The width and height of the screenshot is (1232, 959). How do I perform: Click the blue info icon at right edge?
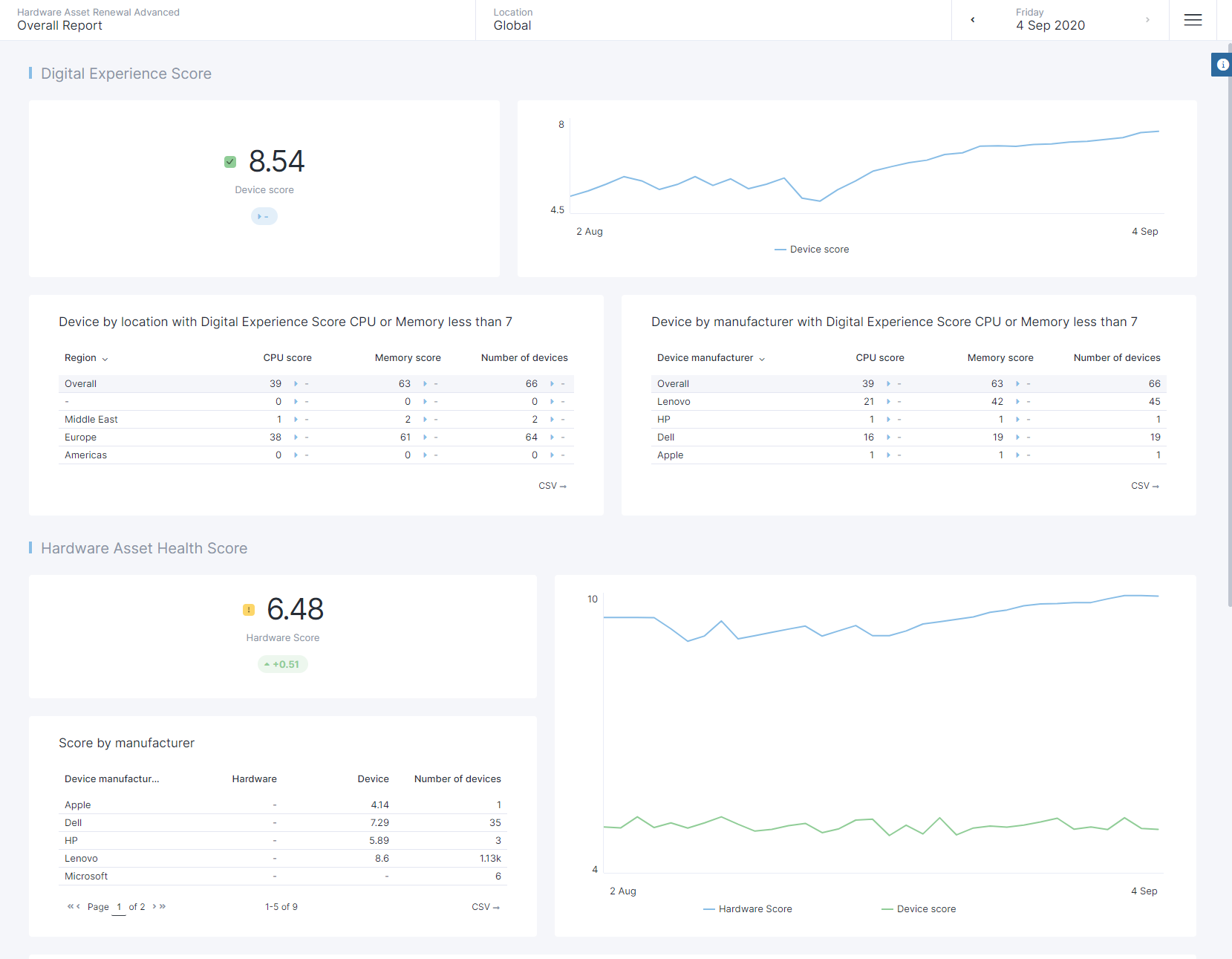1222,65
